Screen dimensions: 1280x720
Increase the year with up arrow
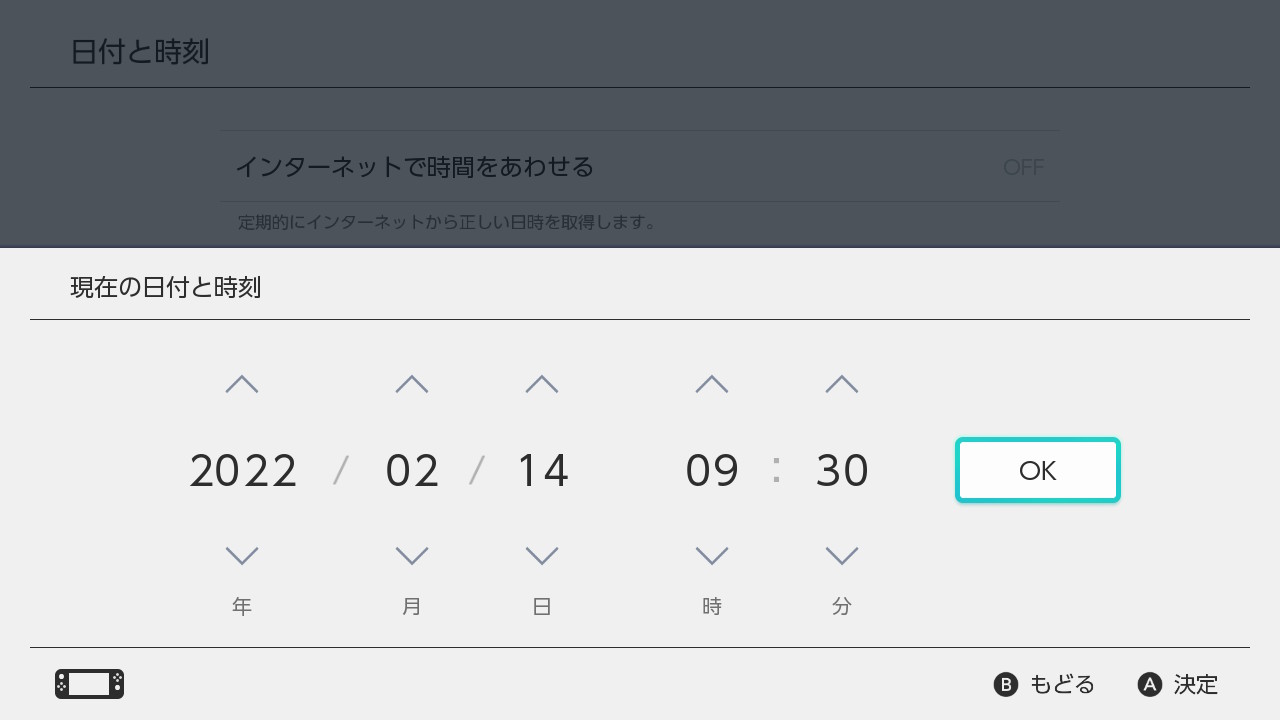(x=241, y=383)
